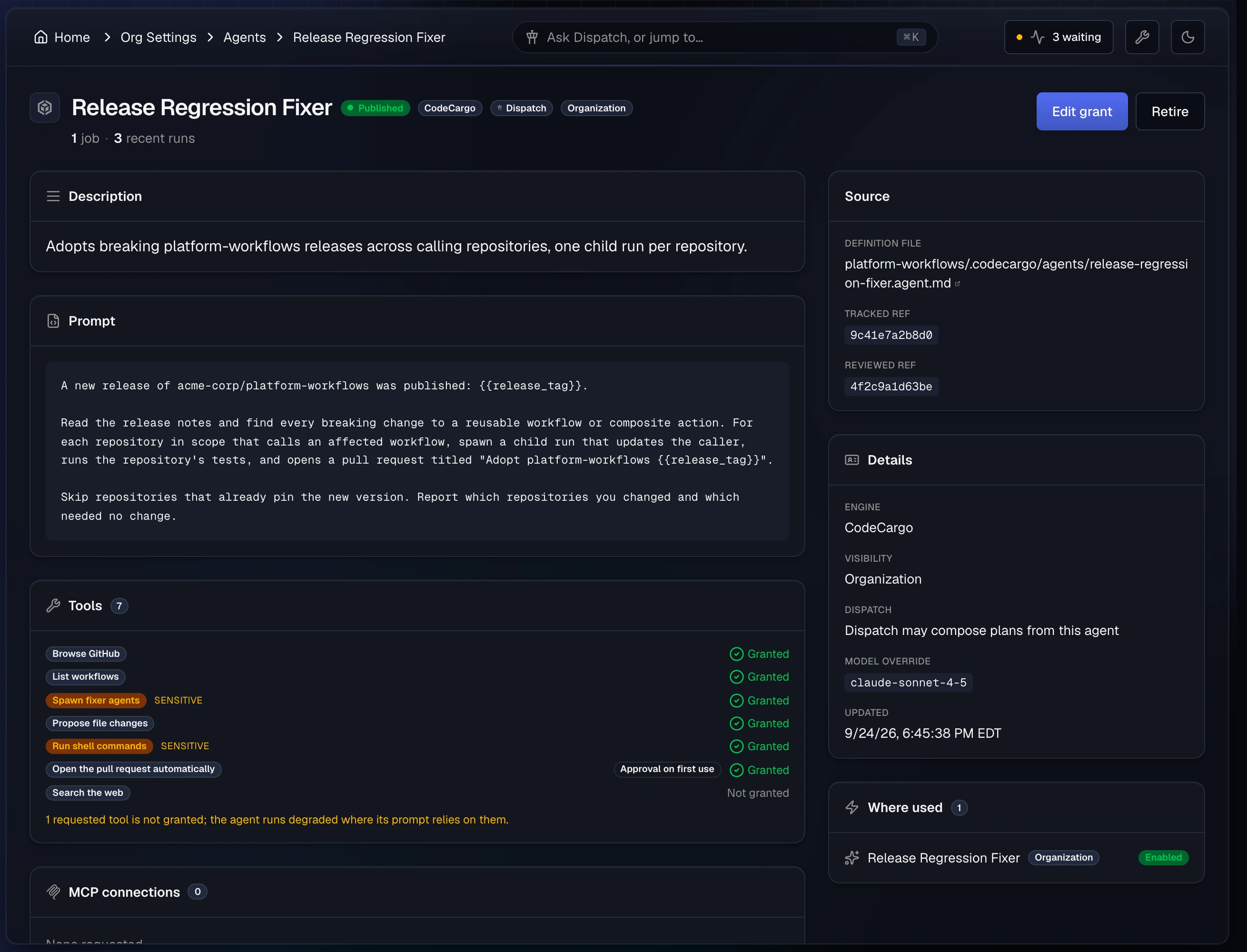Open the wrench tools icon in header

(1142, 37)
